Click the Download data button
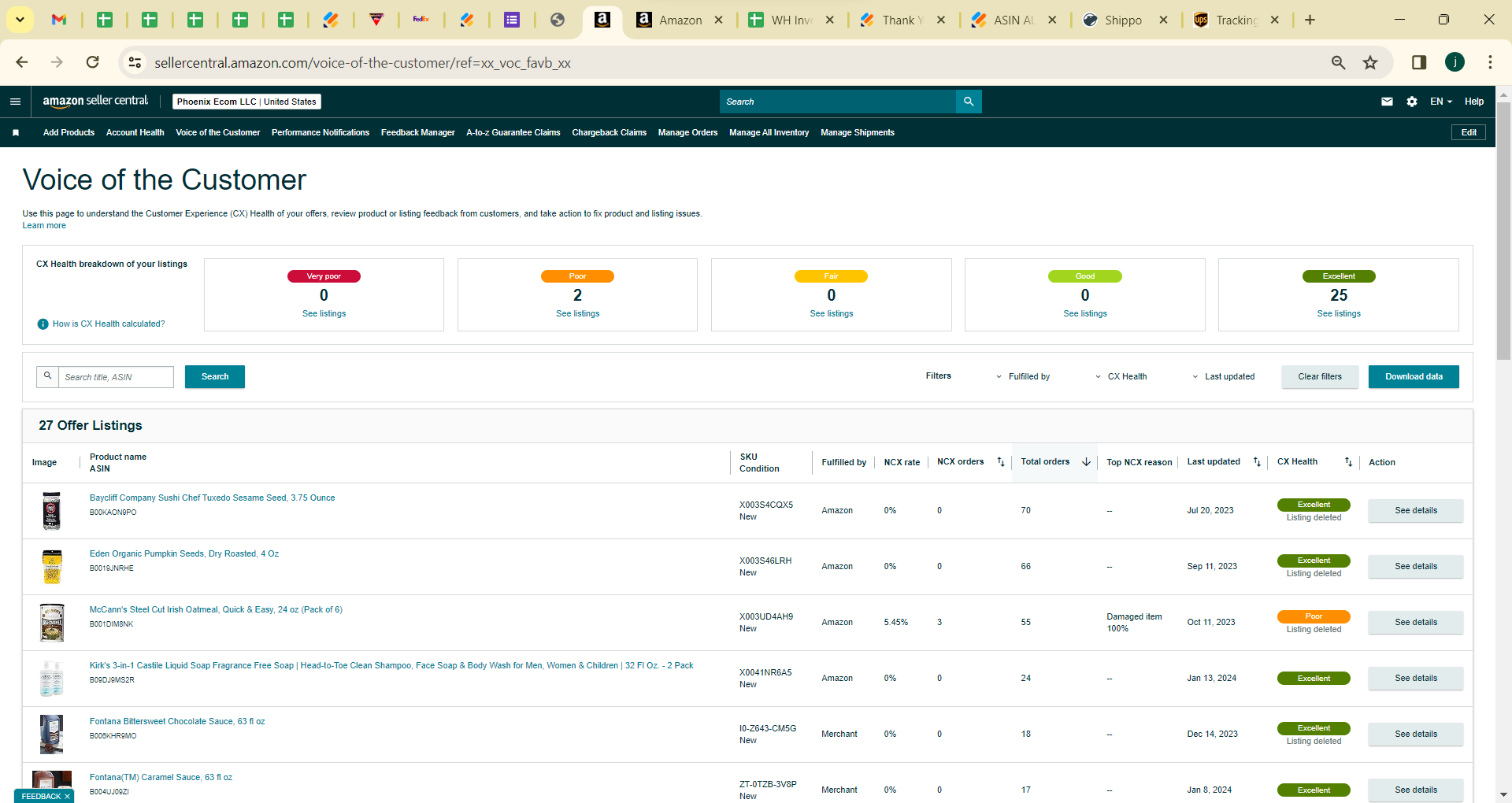This screenshot has height=803, width=1512. click(x=1414, y=376)
